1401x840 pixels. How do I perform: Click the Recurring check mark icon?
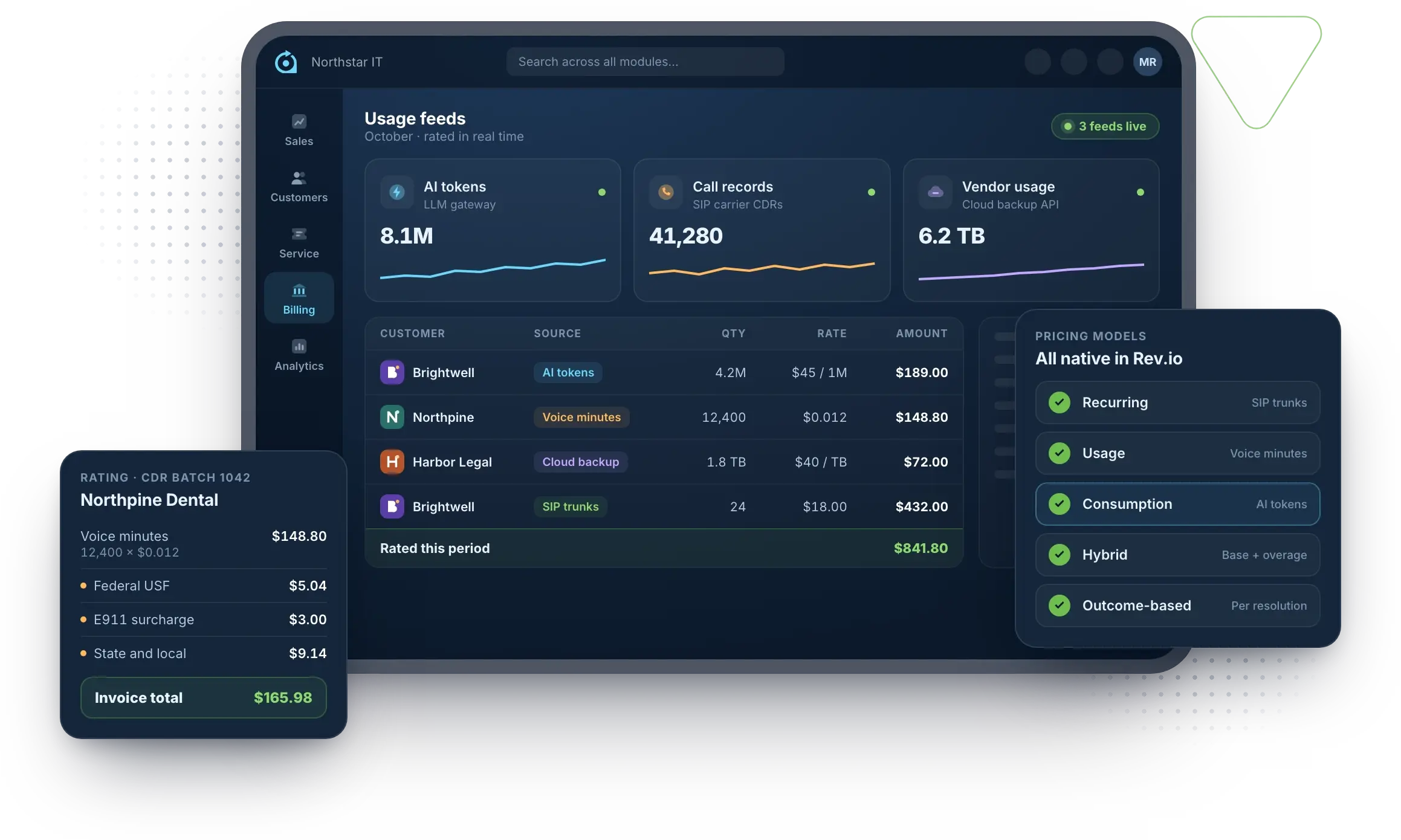[1059, 402]
